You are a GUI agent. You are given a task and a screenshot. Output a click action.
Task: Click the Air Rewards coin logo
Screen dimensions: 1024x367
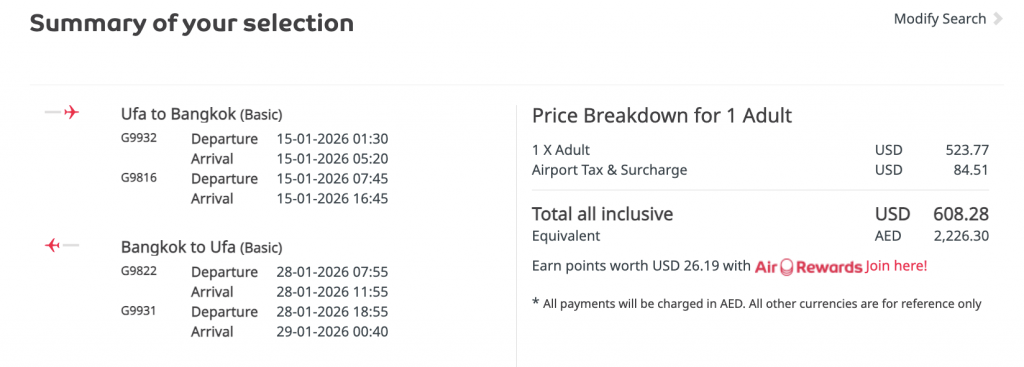tap(786, 267)
